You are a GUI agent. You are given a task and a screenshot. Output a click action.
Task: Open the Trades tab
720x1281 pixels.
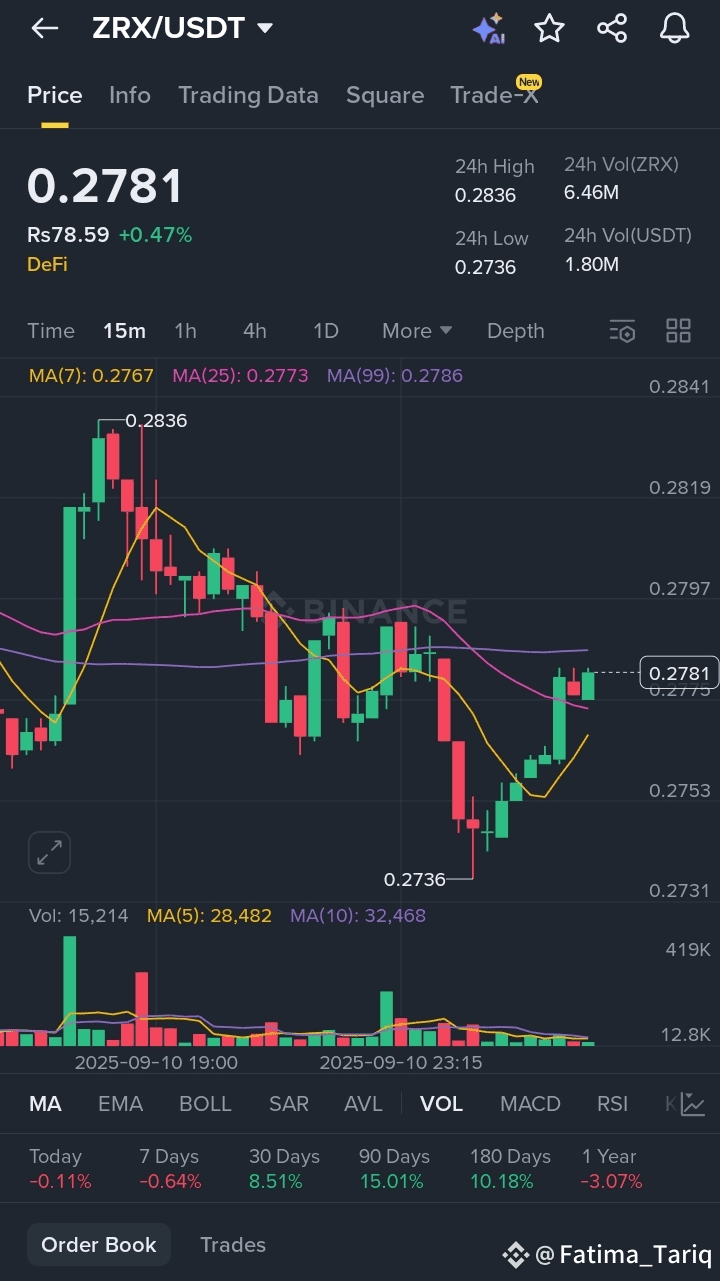coord(233,1245)
